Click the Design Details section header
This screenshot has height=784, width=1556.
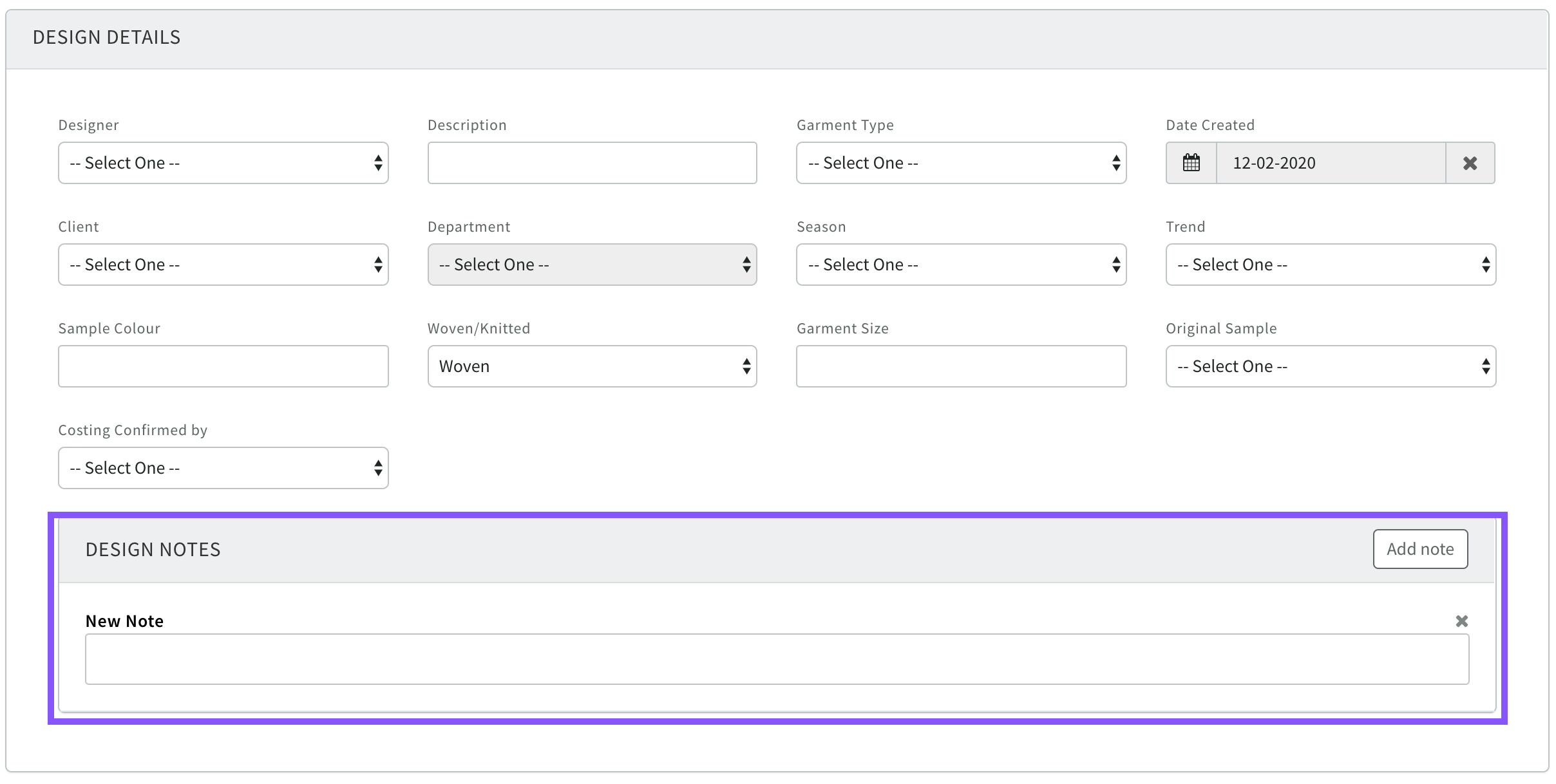pyautogui.click(x=107, y=37)
